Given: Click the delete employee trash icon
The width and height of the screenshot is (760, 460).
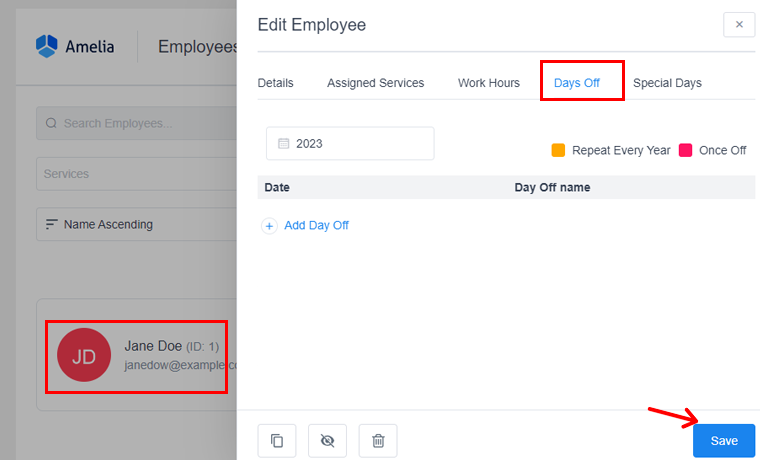Looking at the screenshot, I should pyautogui.click(x=378, y=441).
